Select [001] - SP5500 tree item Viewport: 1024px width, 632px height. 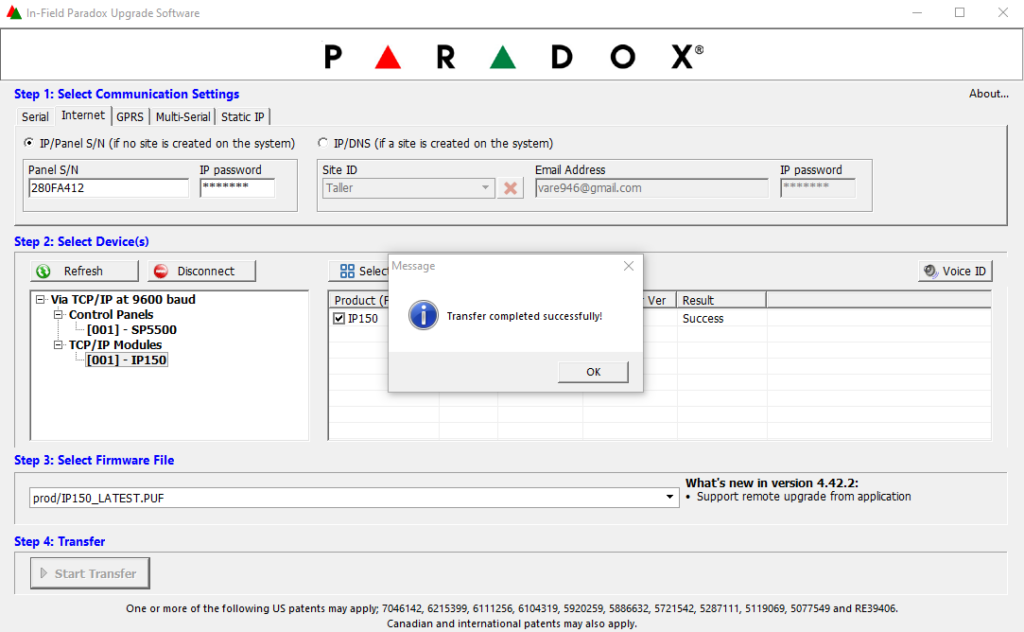click(132, 330)
